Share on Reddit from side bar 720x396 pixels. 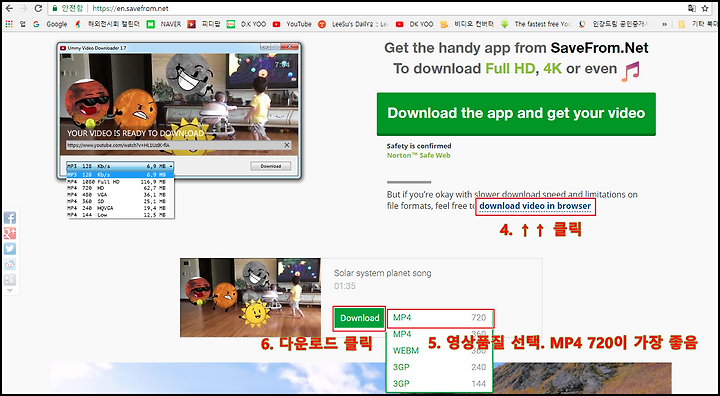[10, 264]
